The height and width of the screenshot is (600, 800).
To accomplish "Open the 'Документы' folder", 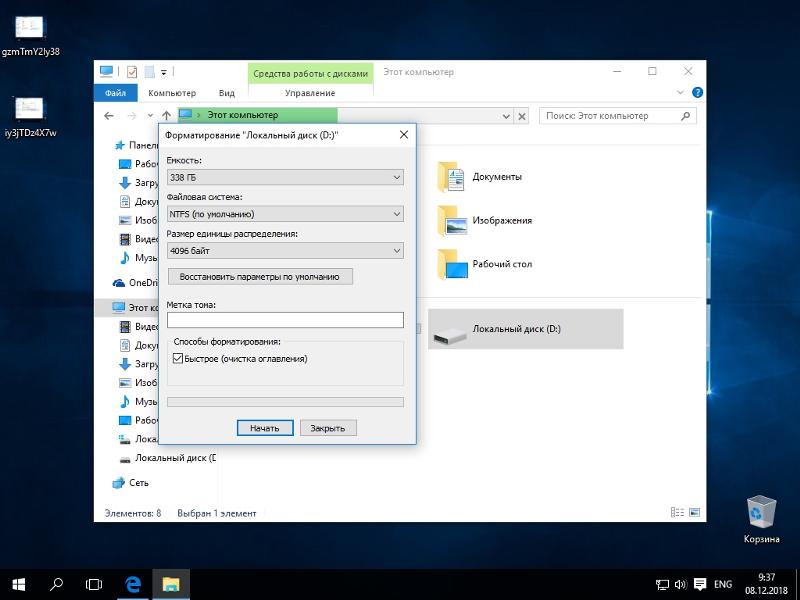I will [480, 177].
